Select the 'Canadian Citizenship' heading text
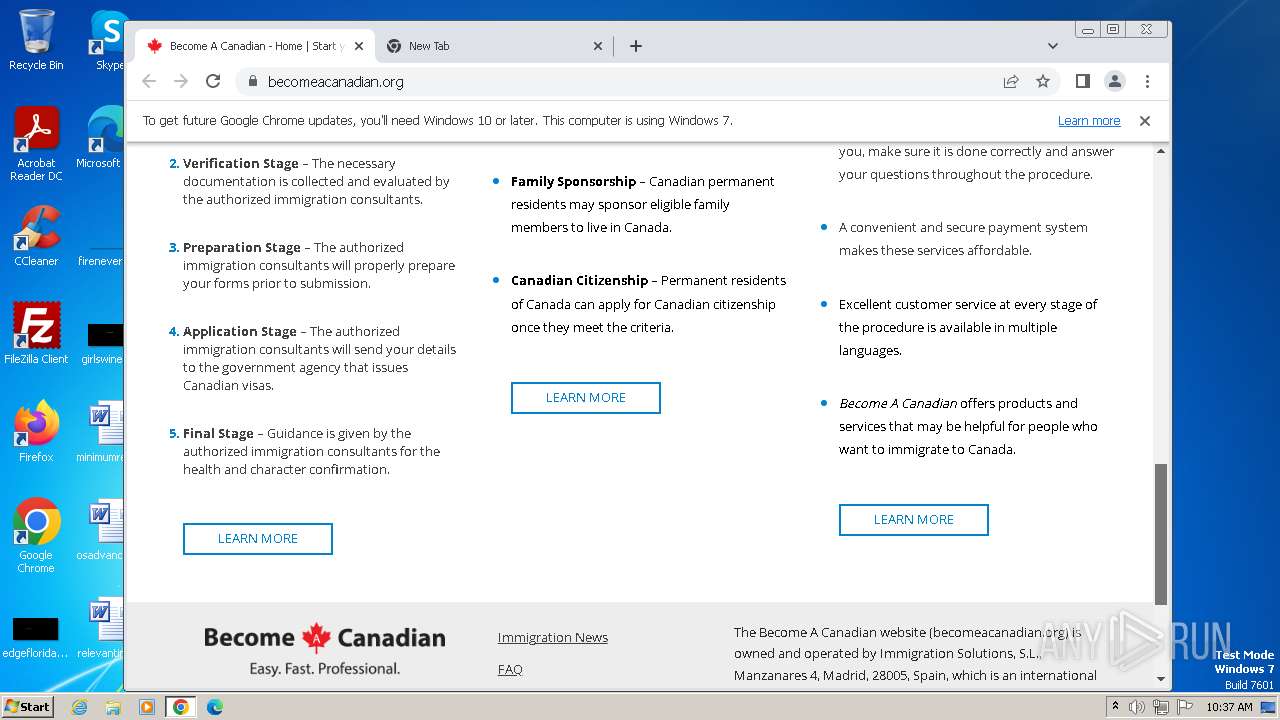 click(x=579, y=280)
